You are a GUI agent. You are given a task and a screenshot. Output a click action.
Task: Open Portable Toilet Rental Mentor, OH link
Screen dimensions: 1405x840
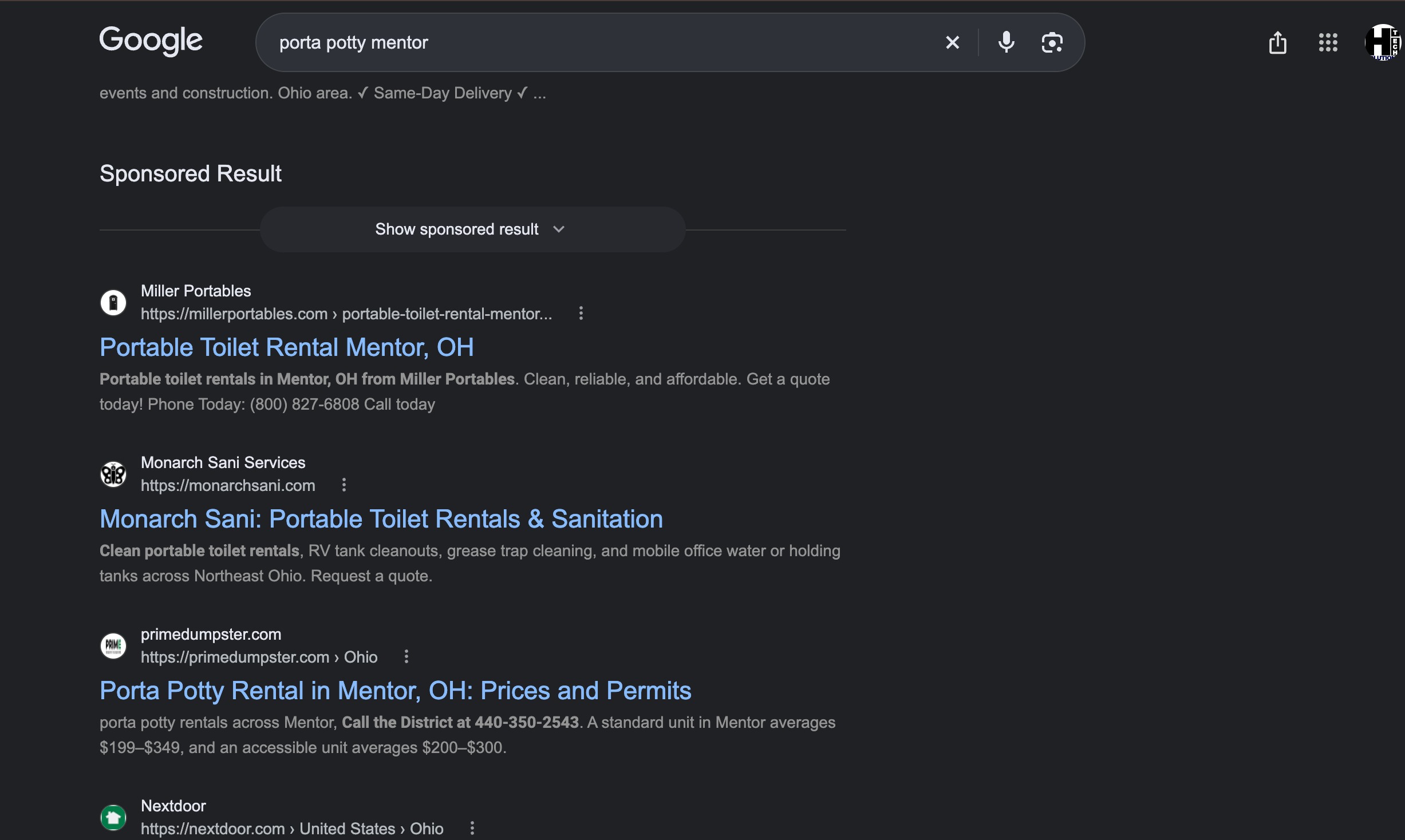[286, 347]
